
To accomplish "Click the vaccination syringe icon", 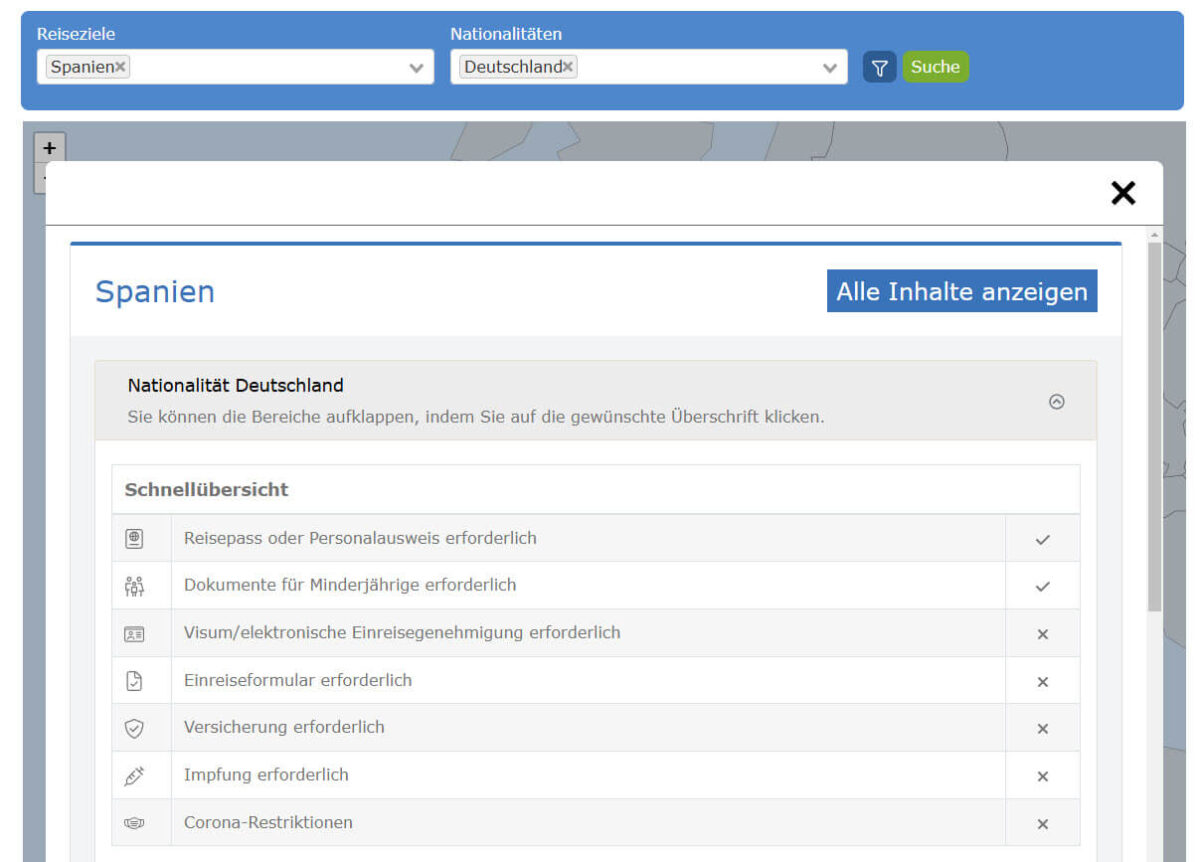I will point(141,775).
